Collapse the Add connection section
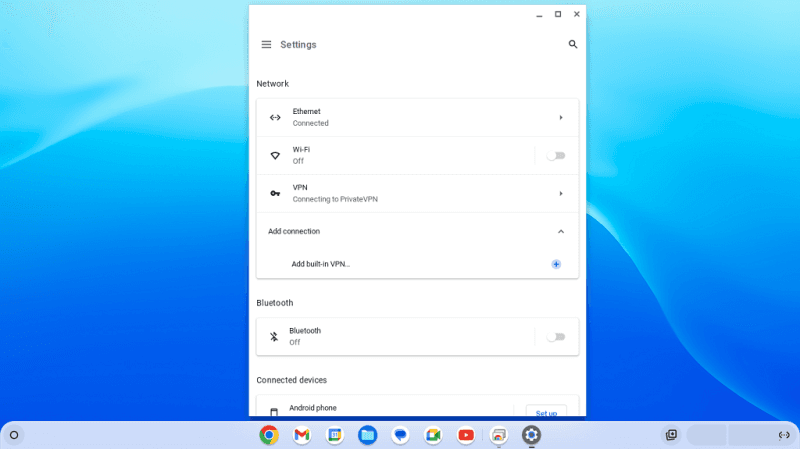The width and height of the screenshot is (800, 449). click(561, 232)
